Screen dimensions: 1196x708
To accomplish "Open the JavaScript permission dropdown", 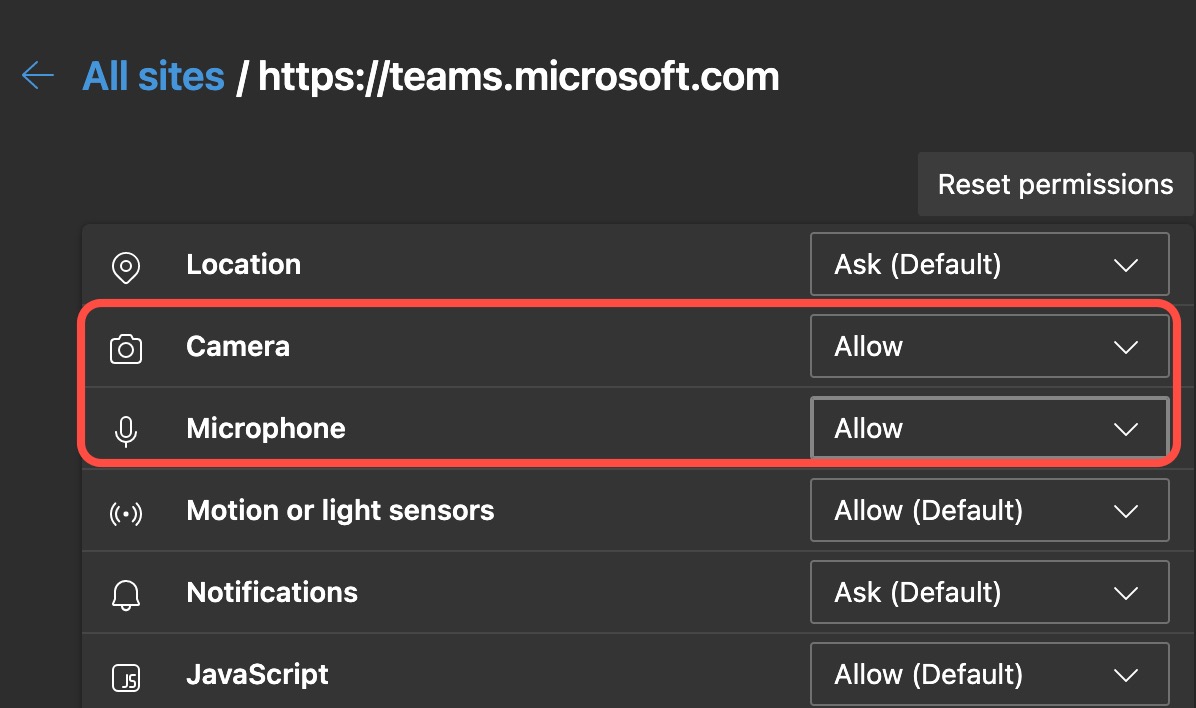I will click(x=989, y=674).
